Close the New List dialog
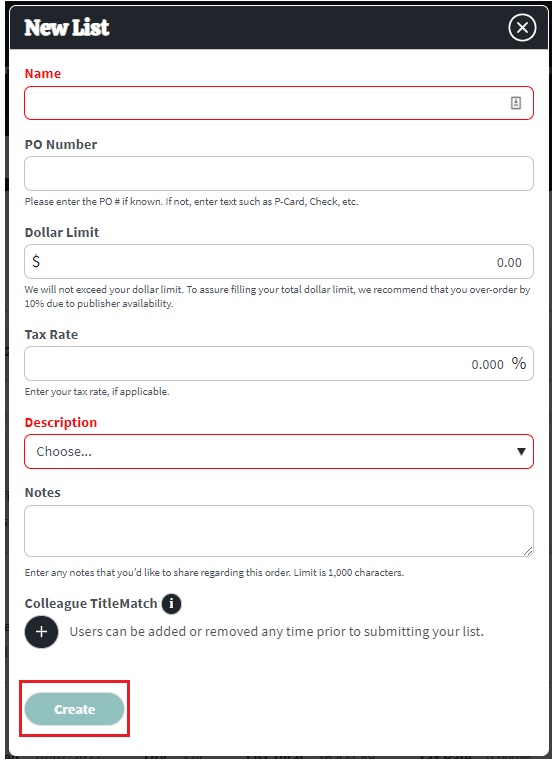 click(x=522, y=28)
